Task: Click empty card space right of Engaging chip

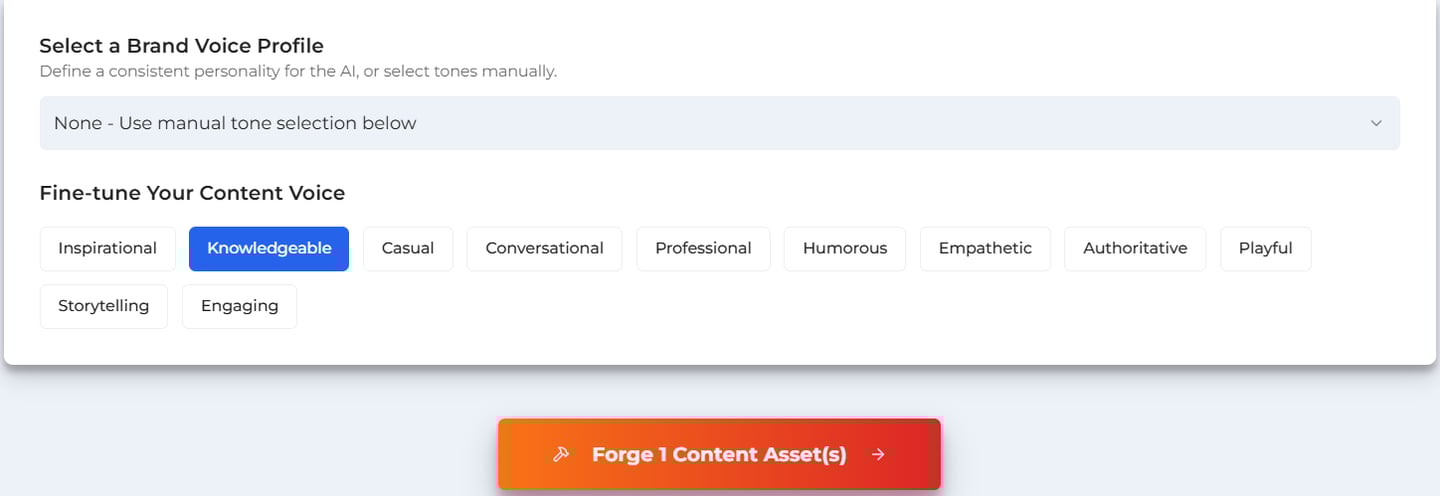Action: coord(800,310)
